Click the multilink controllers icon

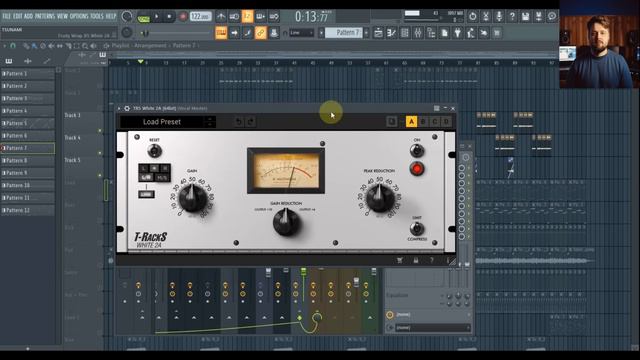tap(273, 33)
